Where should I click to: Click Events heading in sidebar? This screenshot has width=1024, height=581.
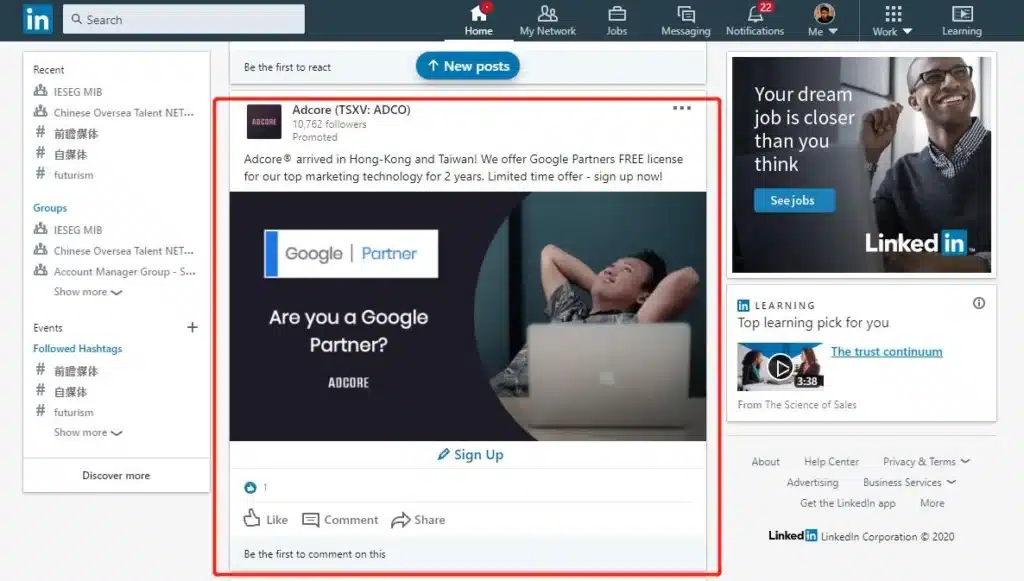[48, 328]
